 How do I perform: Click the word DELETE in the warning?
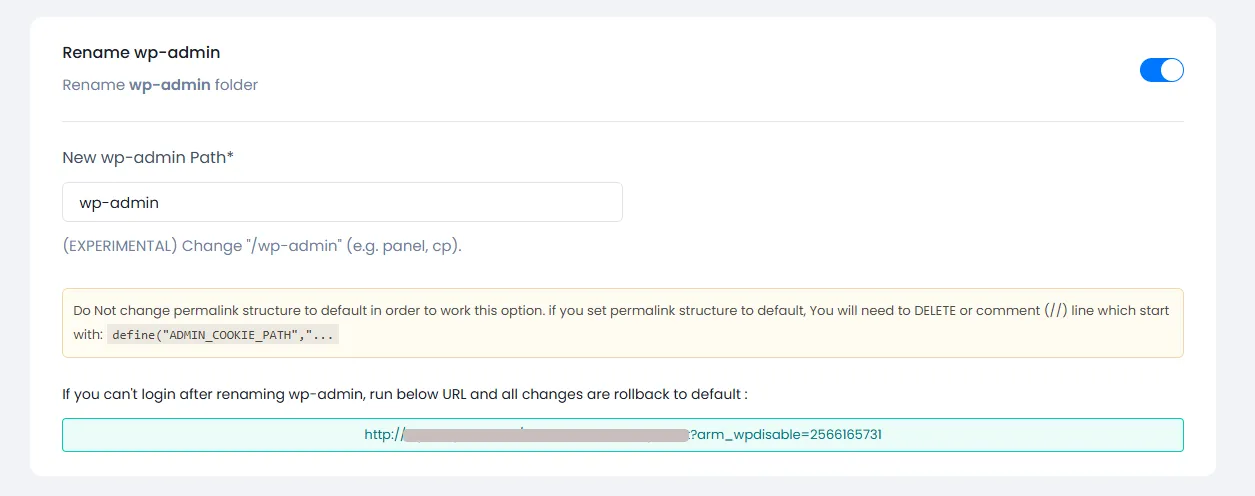[935, 311]
